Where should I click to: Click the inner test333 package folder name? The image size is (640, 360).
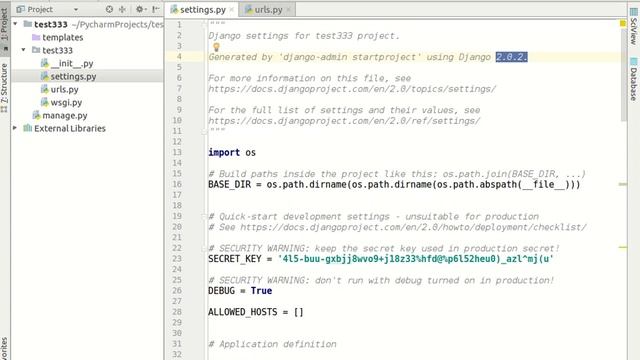click(58, 50)
